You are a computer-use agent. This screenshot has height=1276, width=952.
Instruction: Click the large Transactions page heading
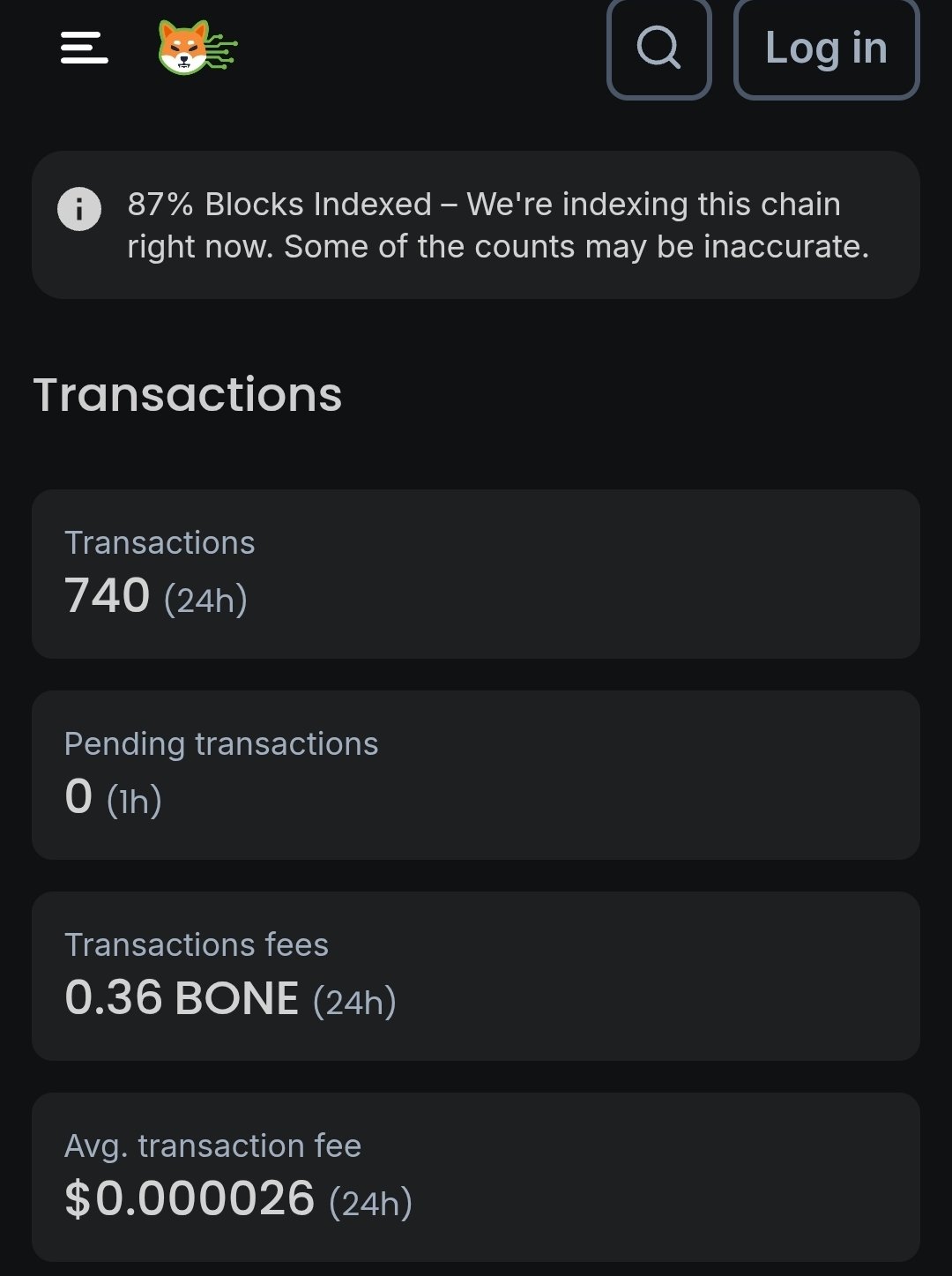(x=187, y=394)
